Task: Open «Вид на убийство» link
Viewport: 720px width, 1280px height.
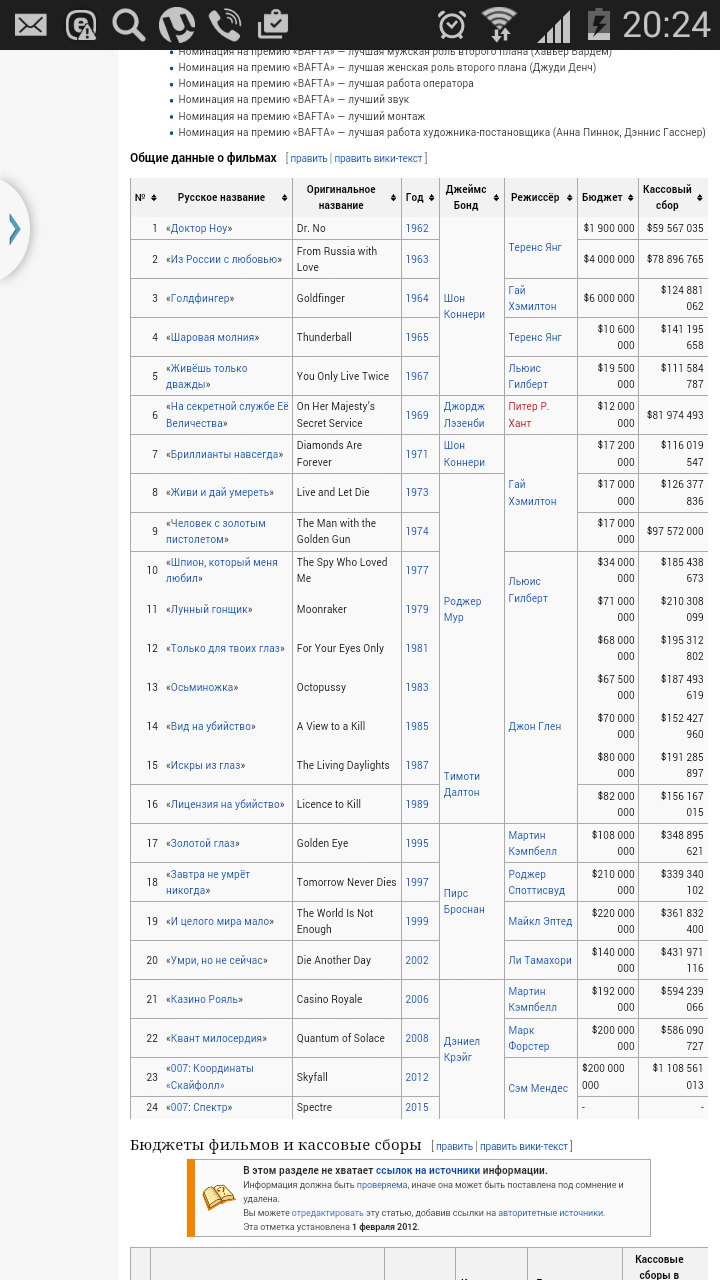Action: point(211,727)
